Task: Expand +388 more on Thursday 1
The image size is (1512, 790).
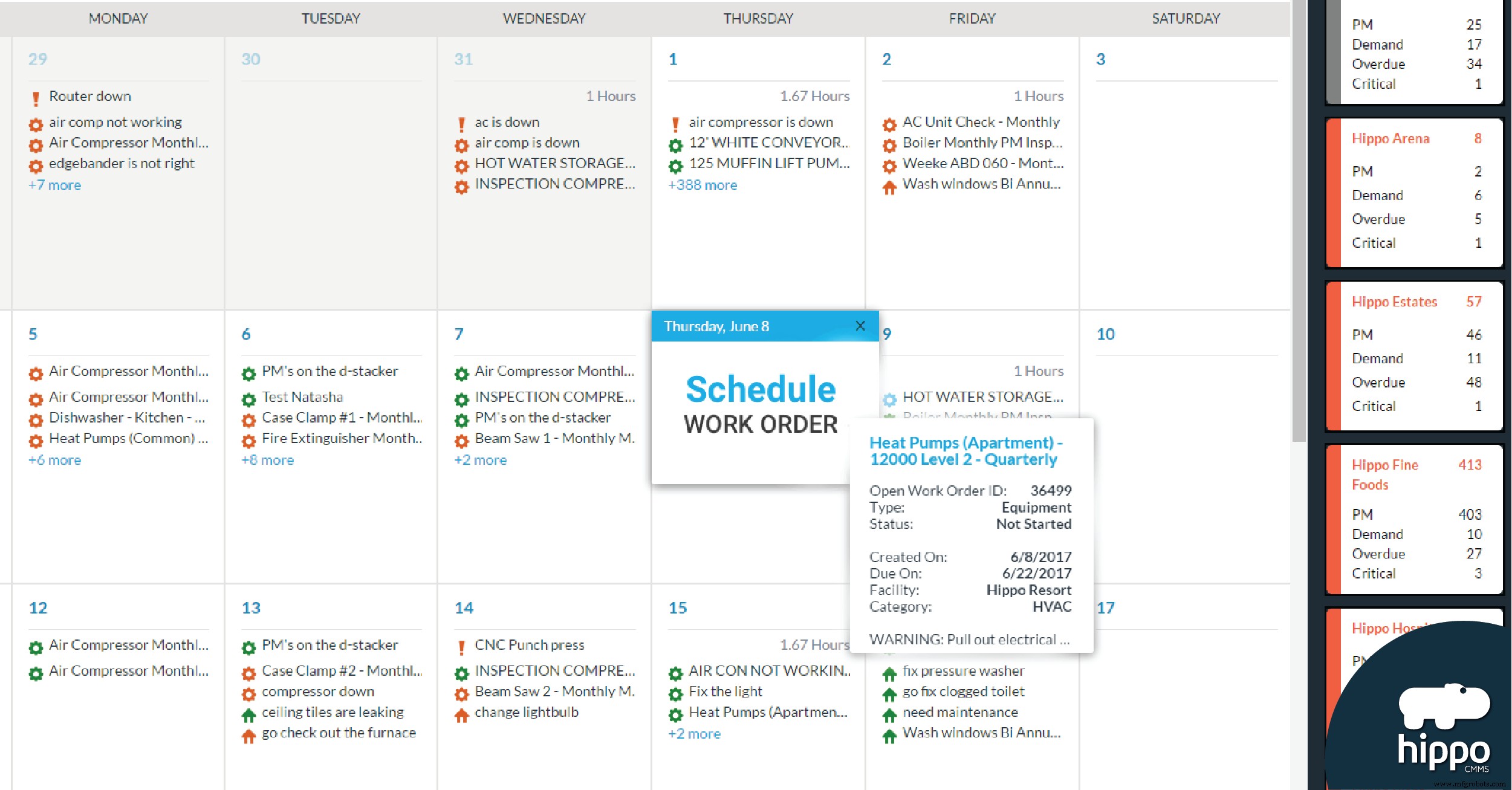Action: pyautogui.click(x=702, y=185)
